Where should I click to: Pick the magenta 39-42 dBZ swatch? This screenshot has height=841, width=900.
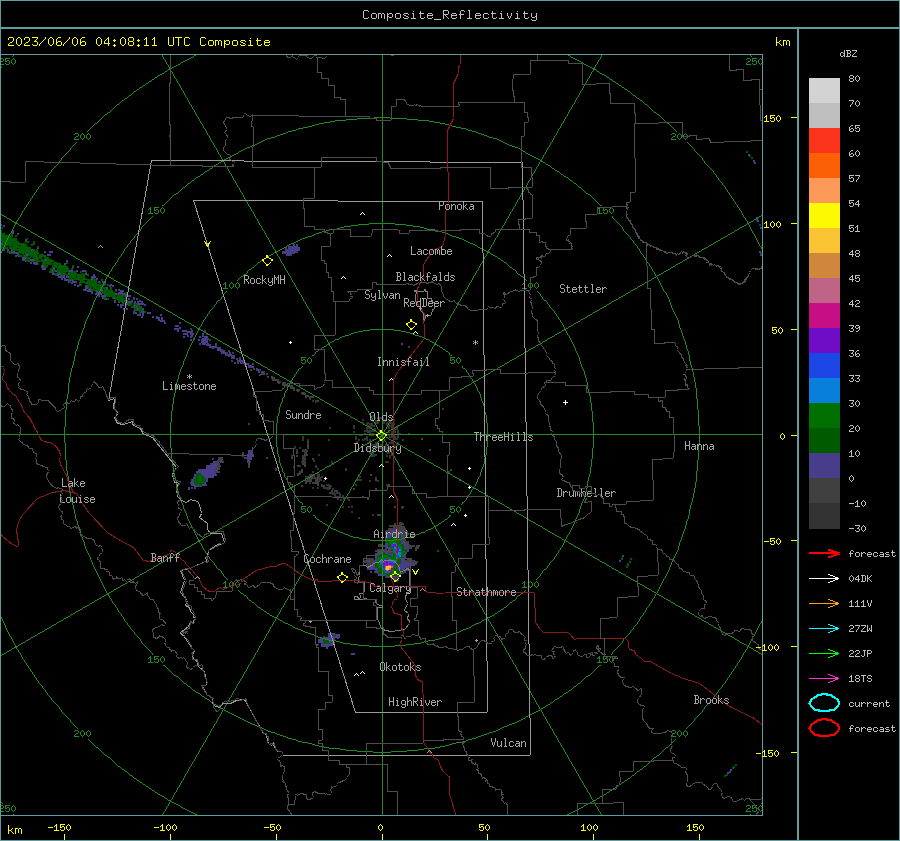pos(824,316)
